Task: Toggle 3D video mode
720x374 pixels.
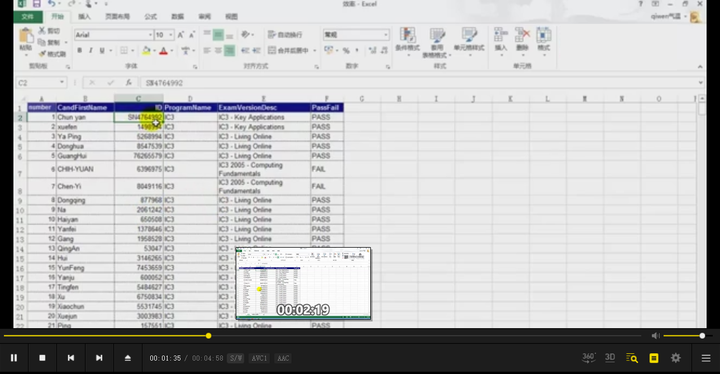Action: point(610,357)
